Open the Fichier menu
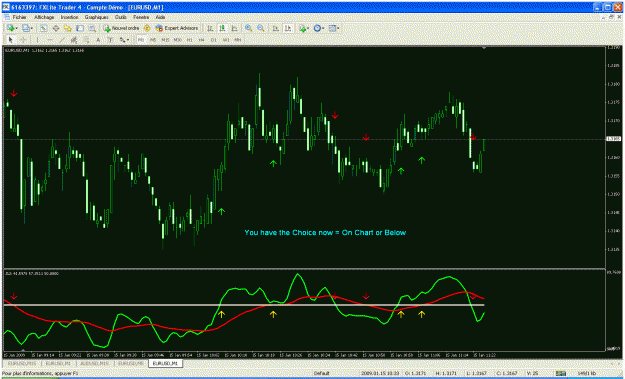 pos(20,18)
